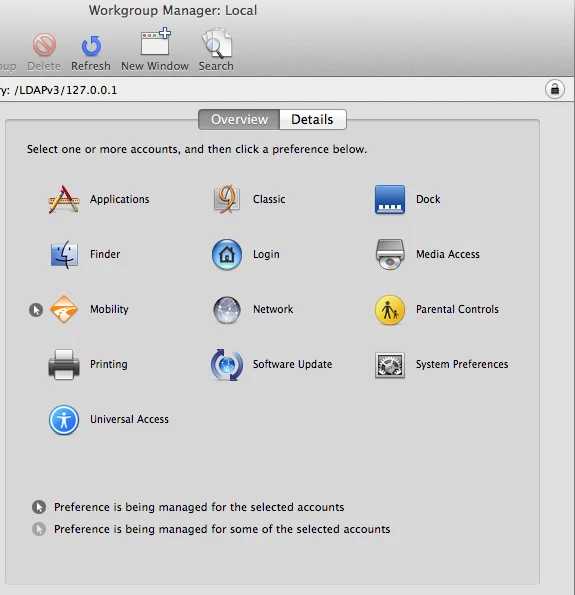Click the Refresh toolbar icon
The image size is (575, 595).
click(x=91, y=46)
